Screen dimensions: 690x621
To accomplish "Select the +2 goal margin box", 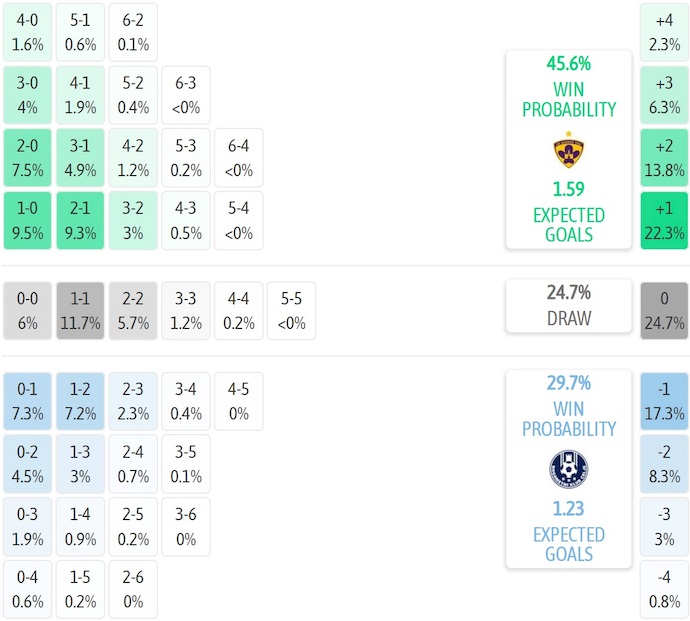I will [x=664, y=158].
